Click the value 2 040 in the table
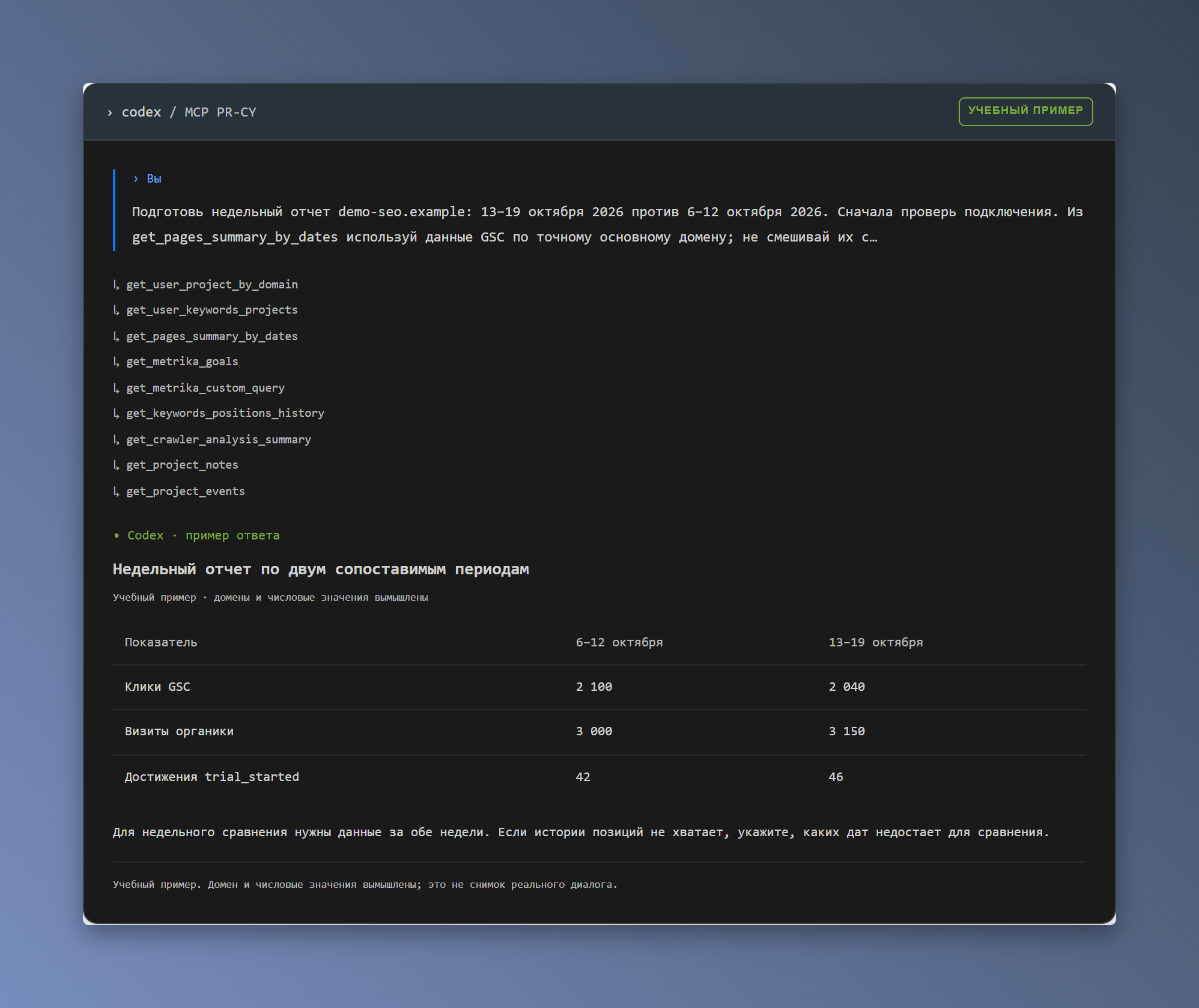 [847, 687]
